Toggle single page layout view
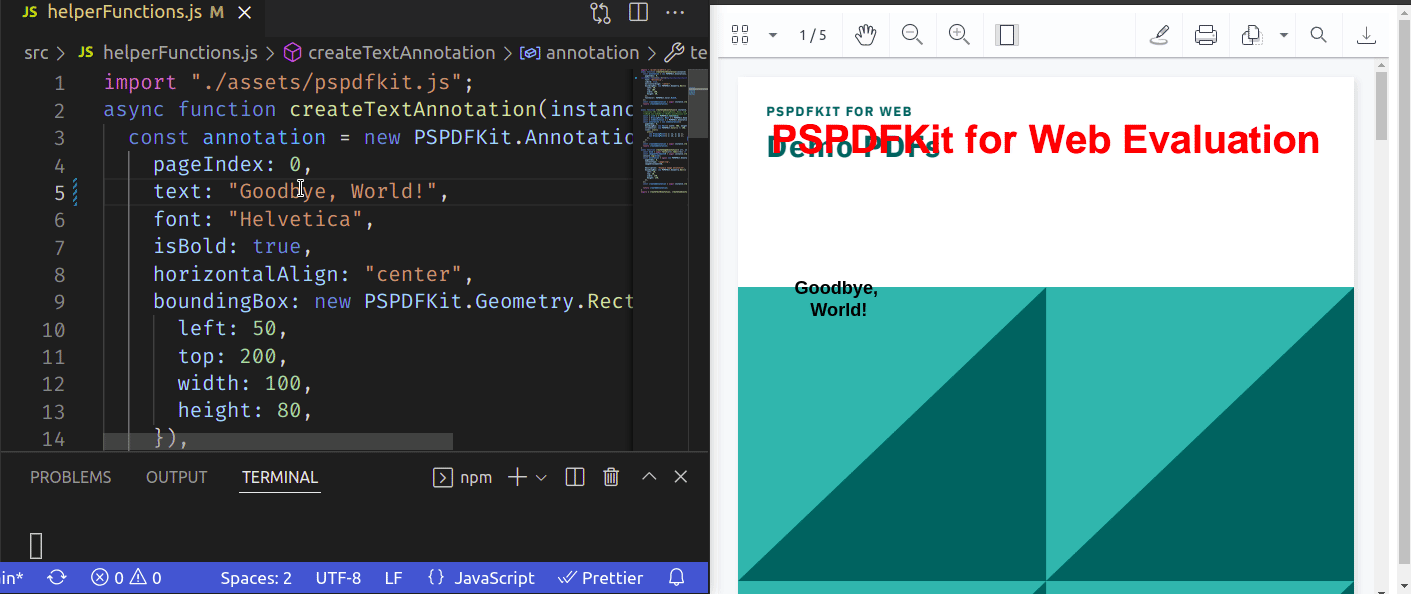 (x=1007, y=34)
